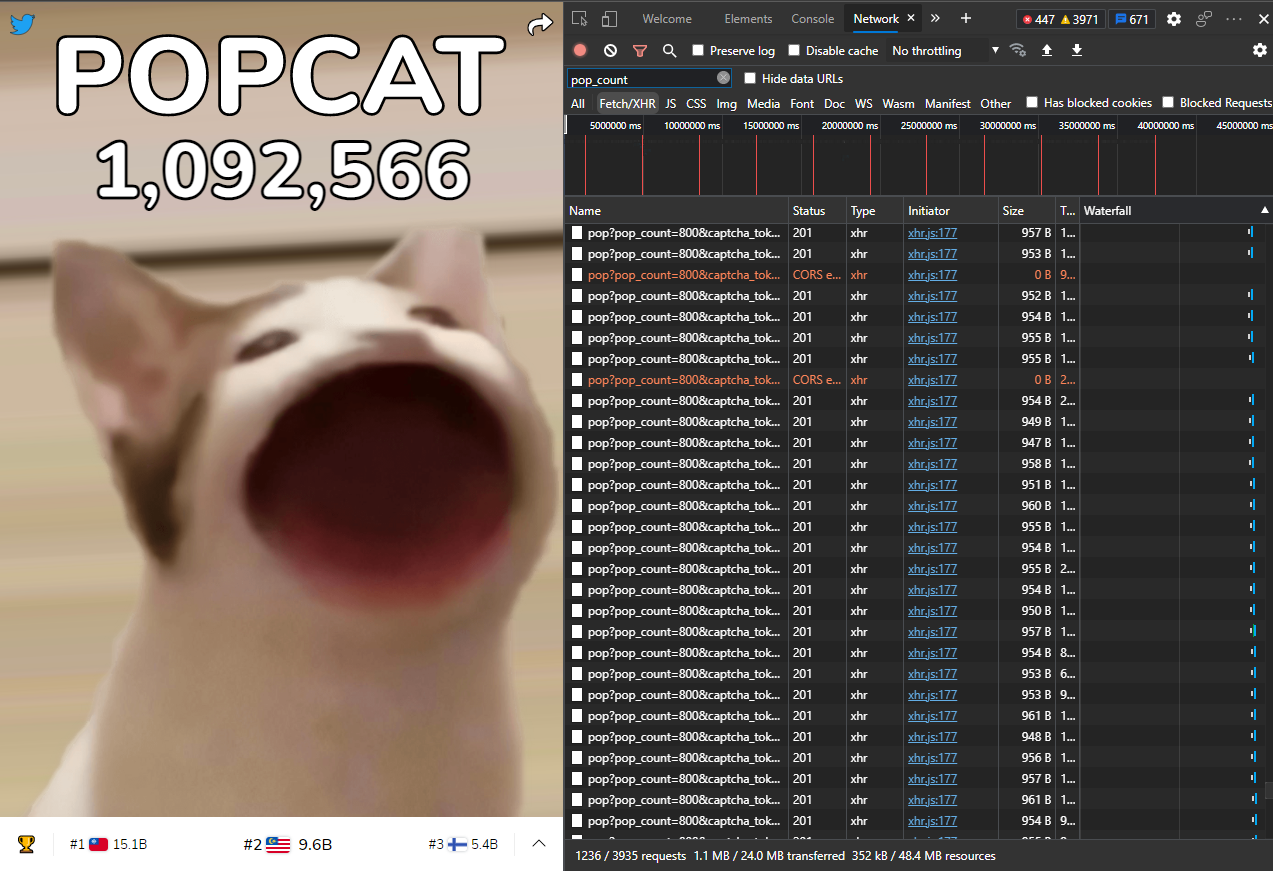Viewport: 1273px width, 871px height.
Task: Enable Preserve log checkbox
Action: click(698, 50)
